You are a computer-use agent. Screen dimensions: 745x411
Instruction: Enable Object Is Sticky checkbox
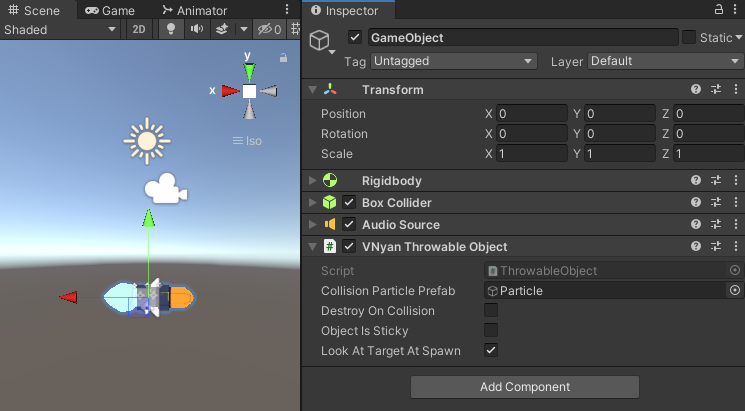coord(491,331)
